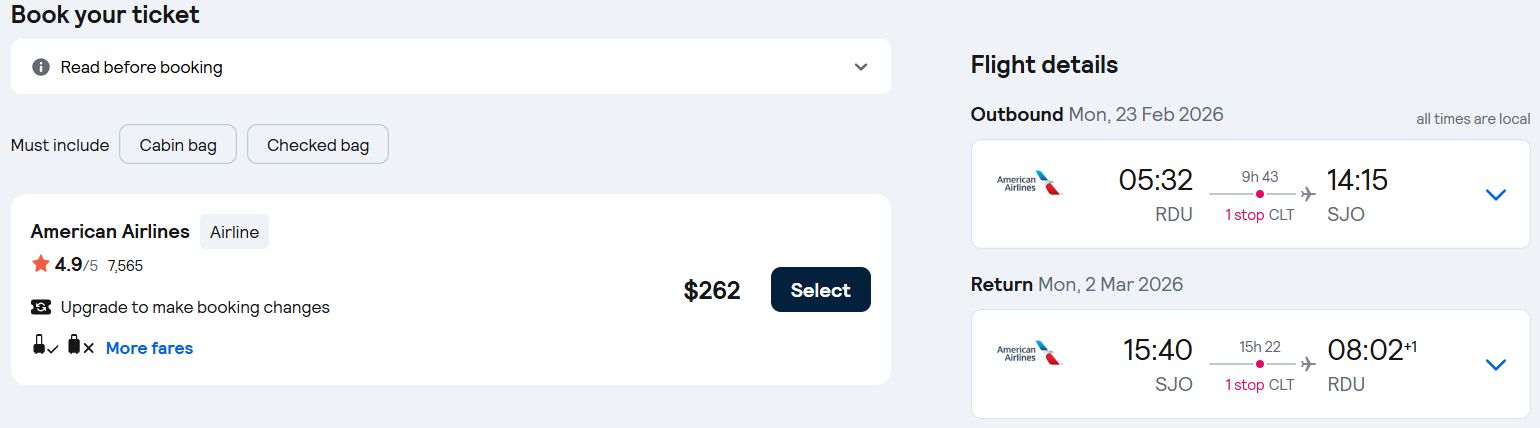Image resolution: width=1540 pixels, height=428 pixels.
Task: Click the American Airlines logo on outbound flight
Action: [1029, 184]
